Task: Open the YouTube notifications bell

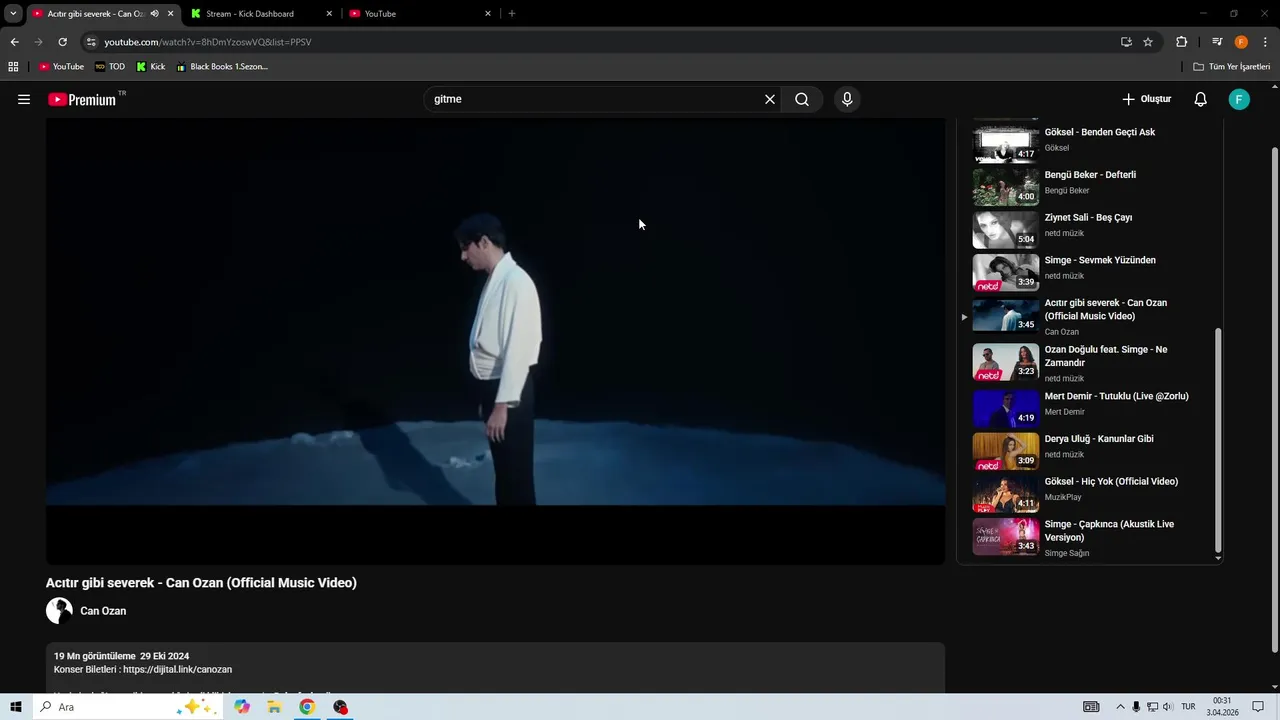Action: (1201, 99)
